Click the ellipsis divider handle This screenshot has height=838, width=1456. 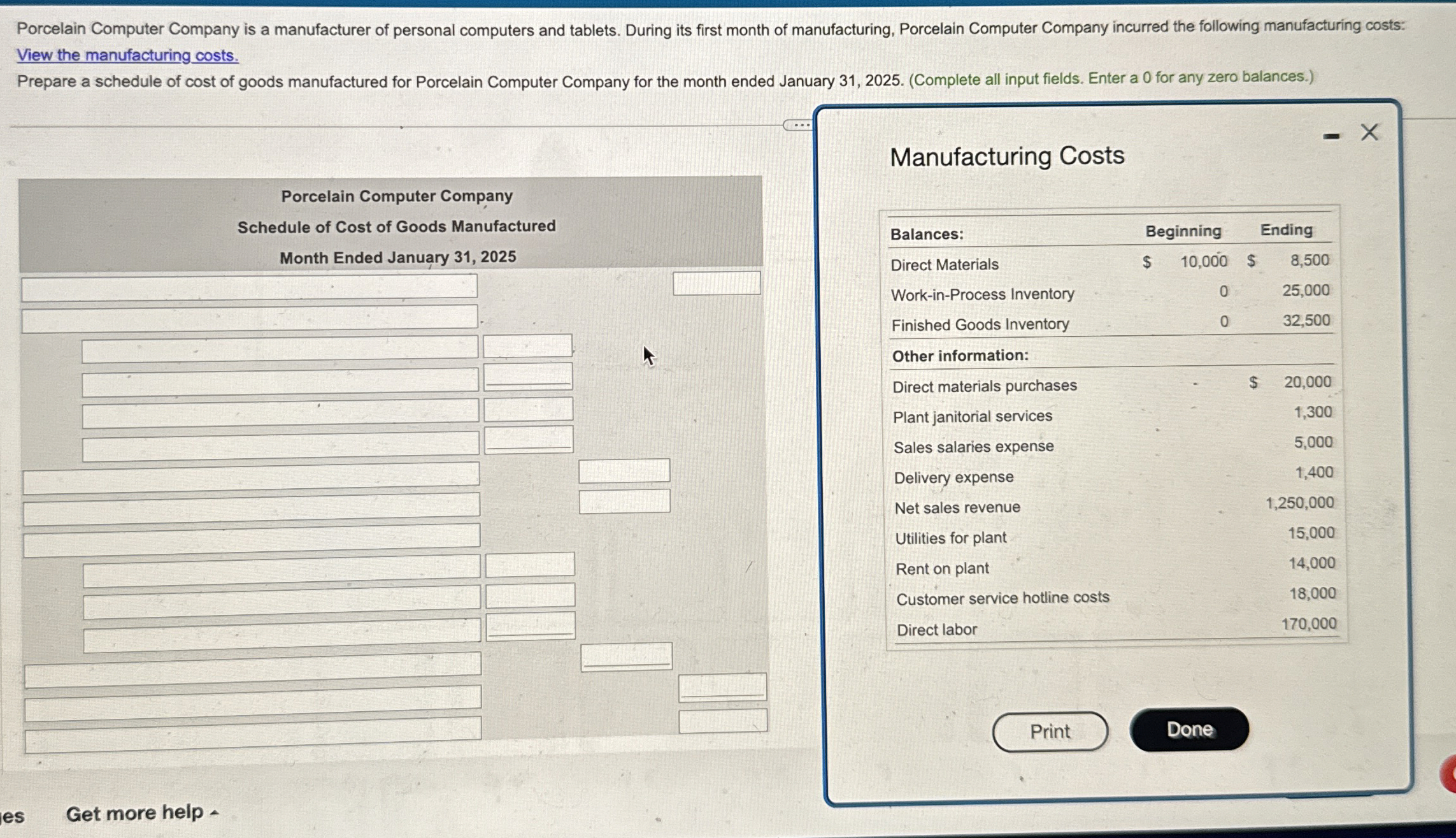point(797,125)
